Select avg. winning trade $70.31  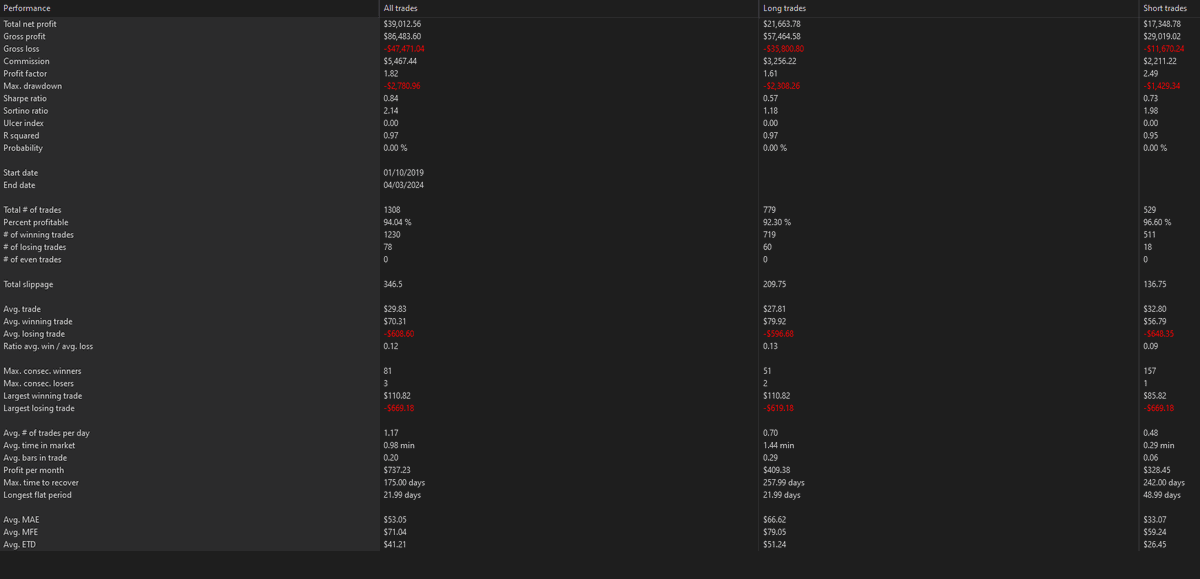tap(395, 321)
